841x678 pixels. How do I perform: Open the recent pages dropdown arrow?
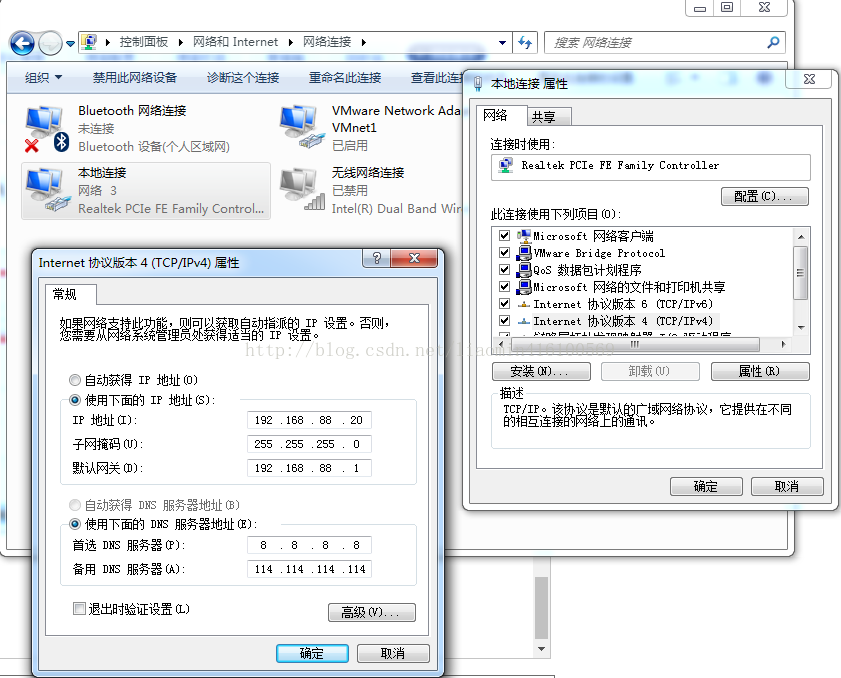pyautogui.click(x=70, y=43)
